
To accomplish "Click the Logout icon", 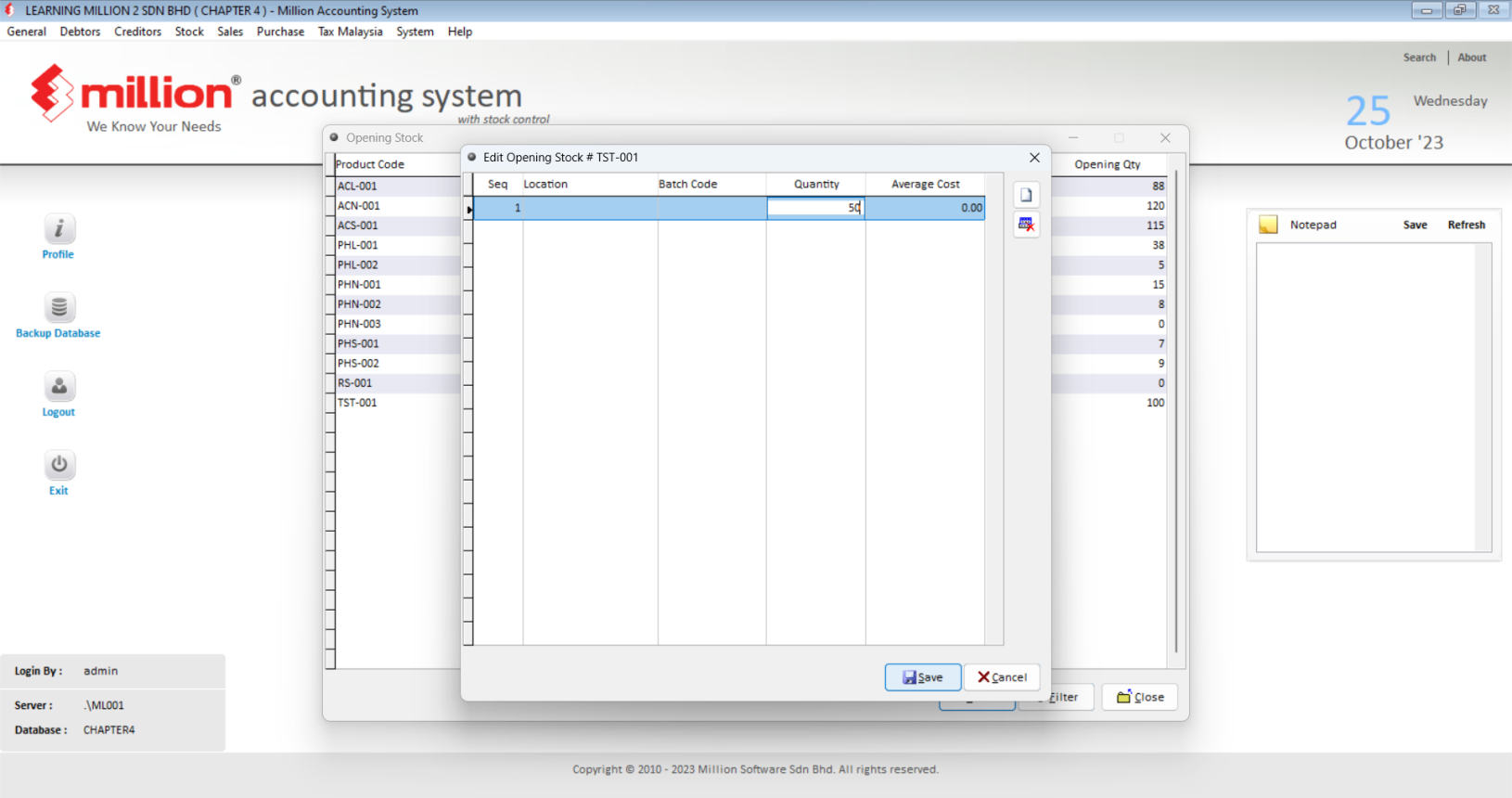I will (x=58, y=386).
